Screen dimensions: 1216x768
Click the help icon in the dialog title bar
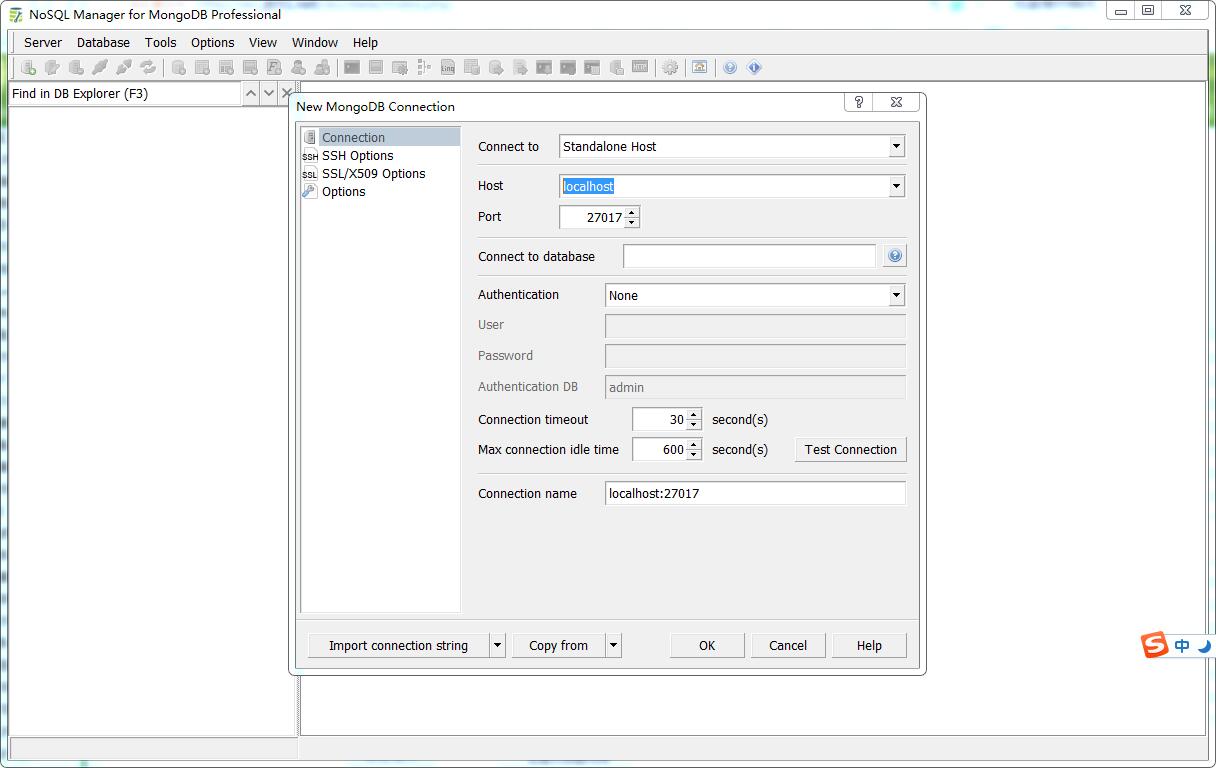pyautogui.click(x=858, y=101)
